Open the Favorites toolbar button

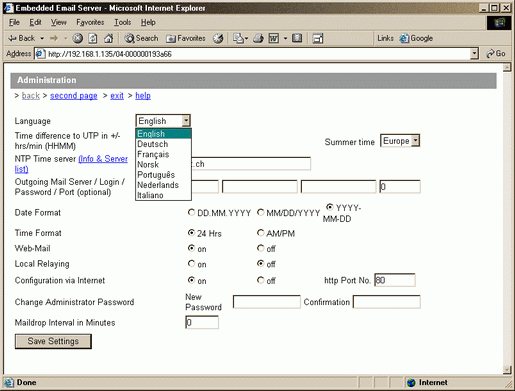(x=186, y=38)
